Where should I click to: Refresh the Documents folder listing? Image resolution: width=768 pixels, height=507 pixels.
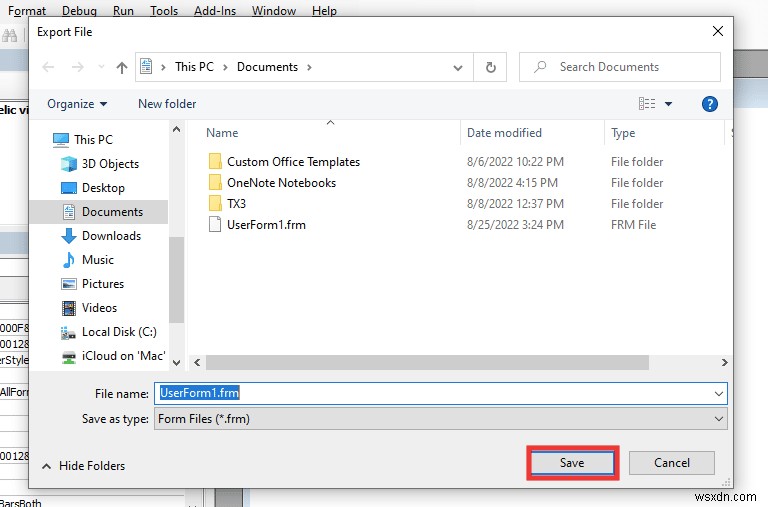(x=490, y=67)
